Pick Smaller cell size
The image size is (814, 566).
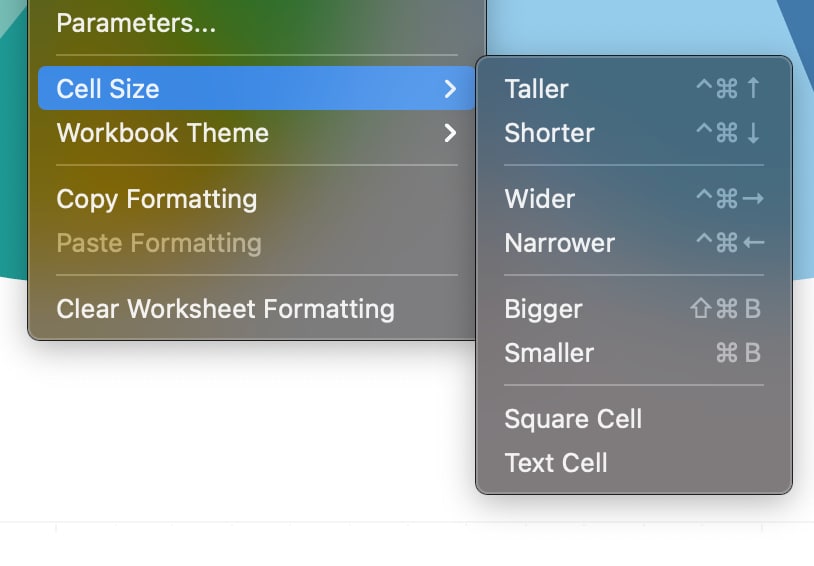634,353
